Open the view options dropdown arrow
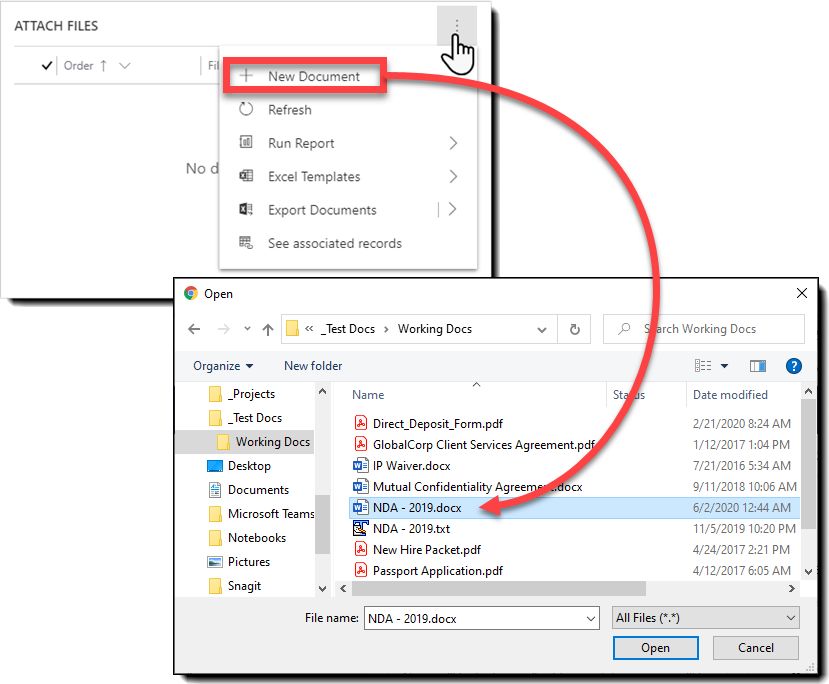Viewport: 829px width, 684px height. (x=724, y=366)
